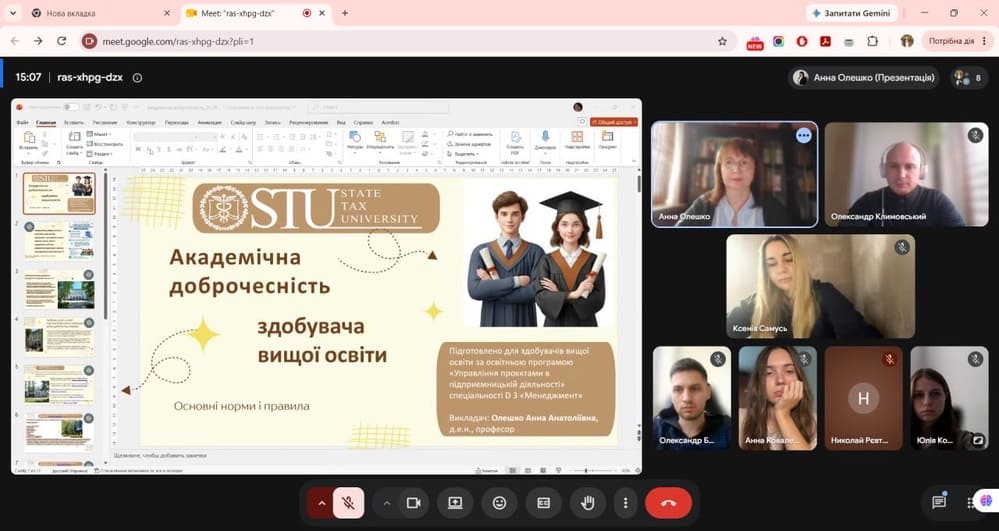
Task: Click the address bar with meet.google.com URL
Action: (x=408, y=41)
